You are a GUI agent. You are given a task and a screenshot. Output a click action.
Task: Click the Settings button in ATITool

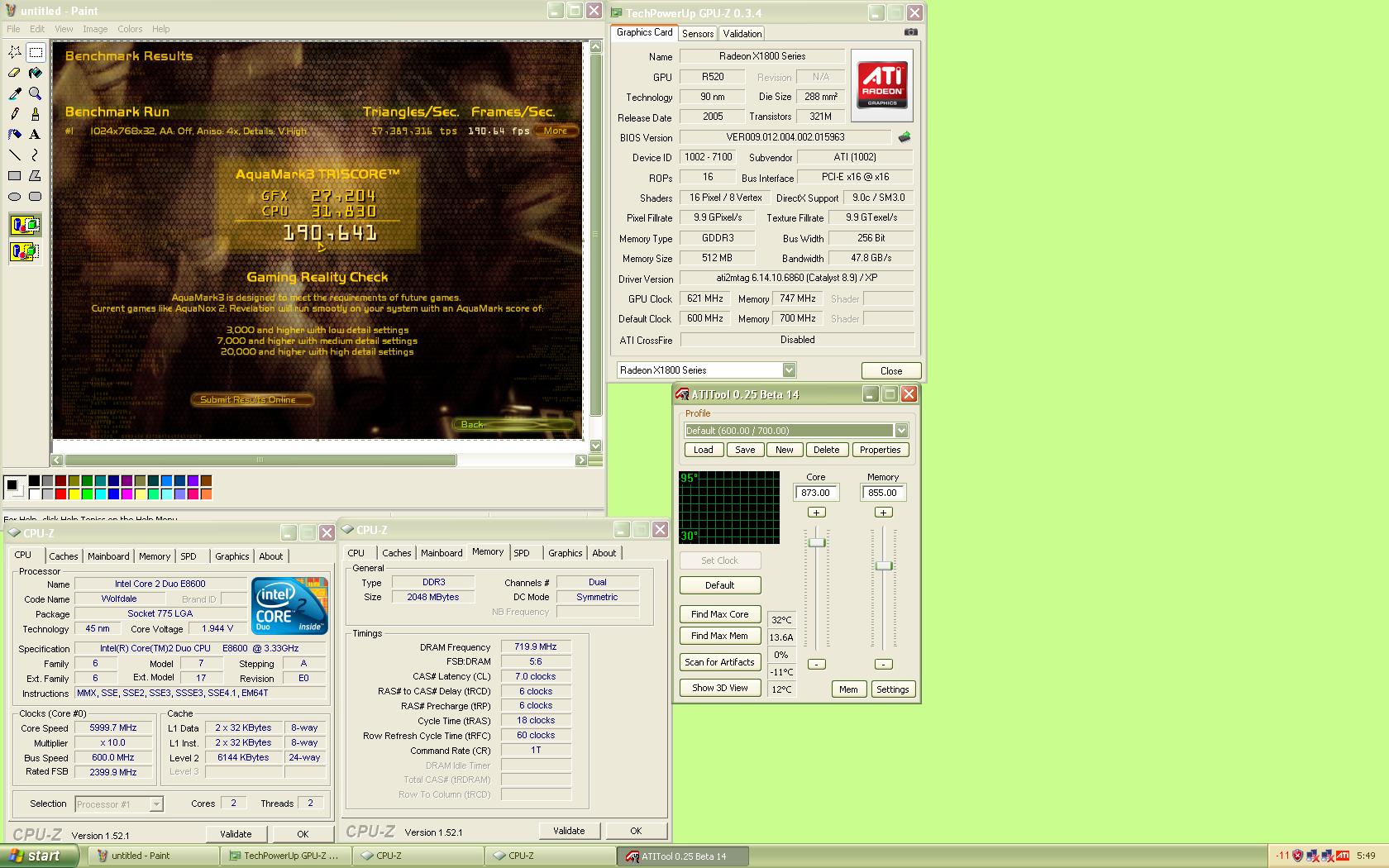pyautogui.click(x=893, y=689)
